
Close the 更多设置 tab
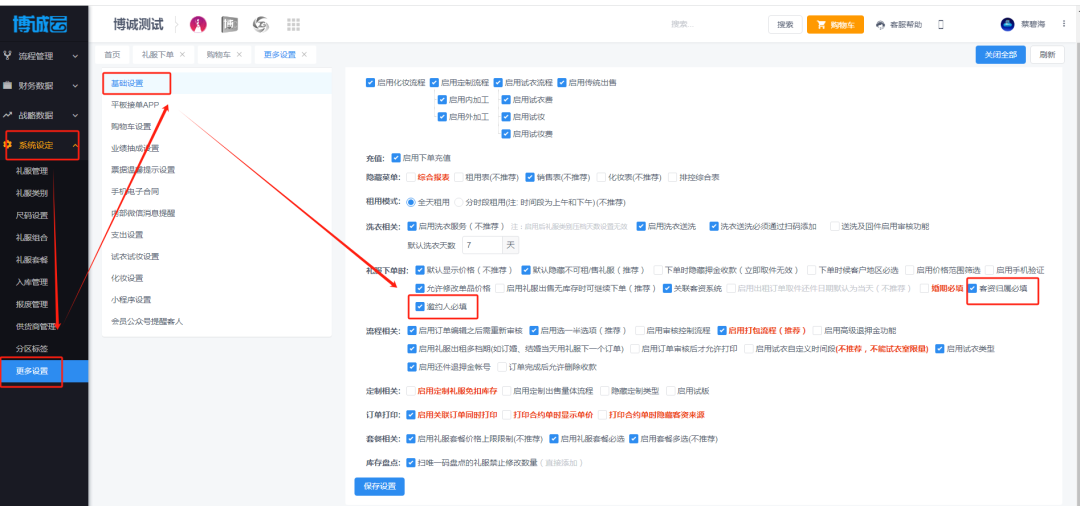(x=304, y=54)
